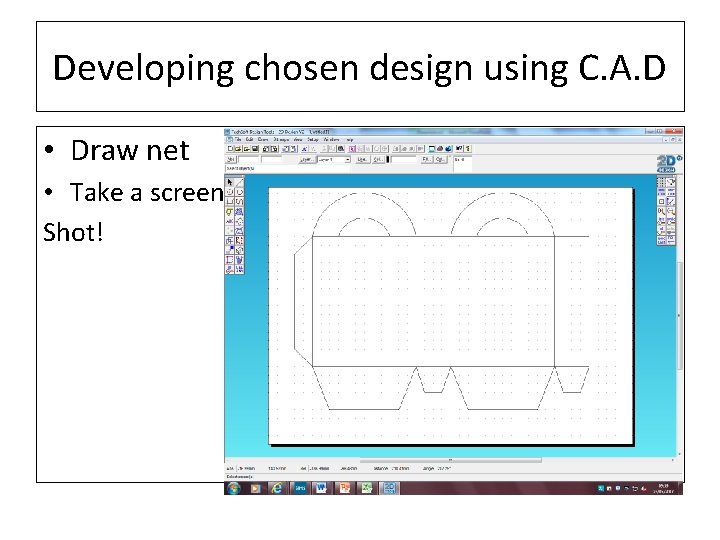This screenshot has height=540, width=720.
Task: Click the magenta-bordered toolbar icon
Action: click(x=352, y=149)
